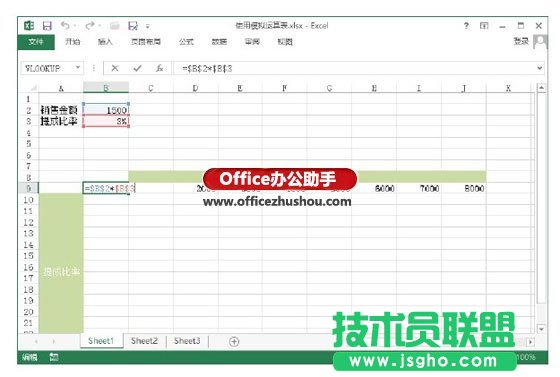Image resolution: width=560 pixels, height=377 pixels.
Task: Select row 15 header
Action: (x=29, y=256)
